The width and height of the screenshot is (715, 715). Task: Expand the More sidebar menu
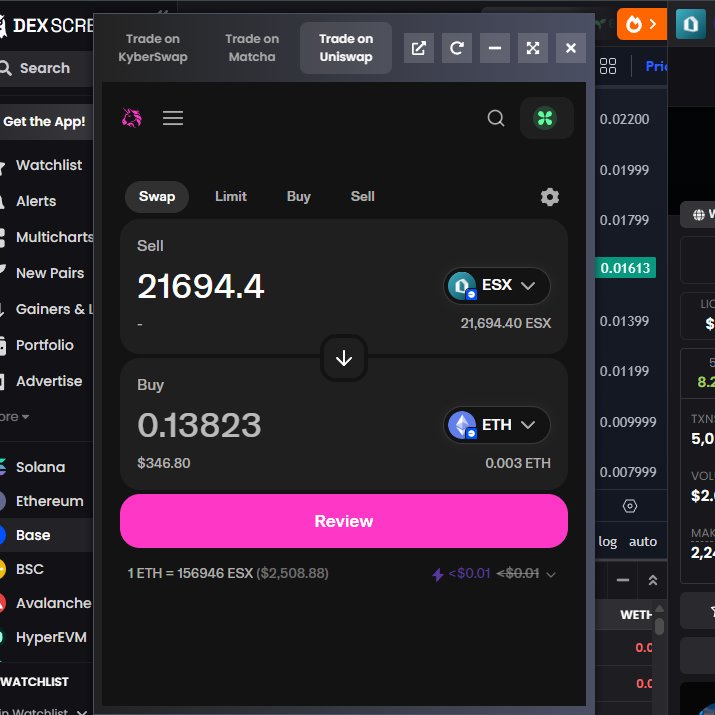tap(15, 417)
